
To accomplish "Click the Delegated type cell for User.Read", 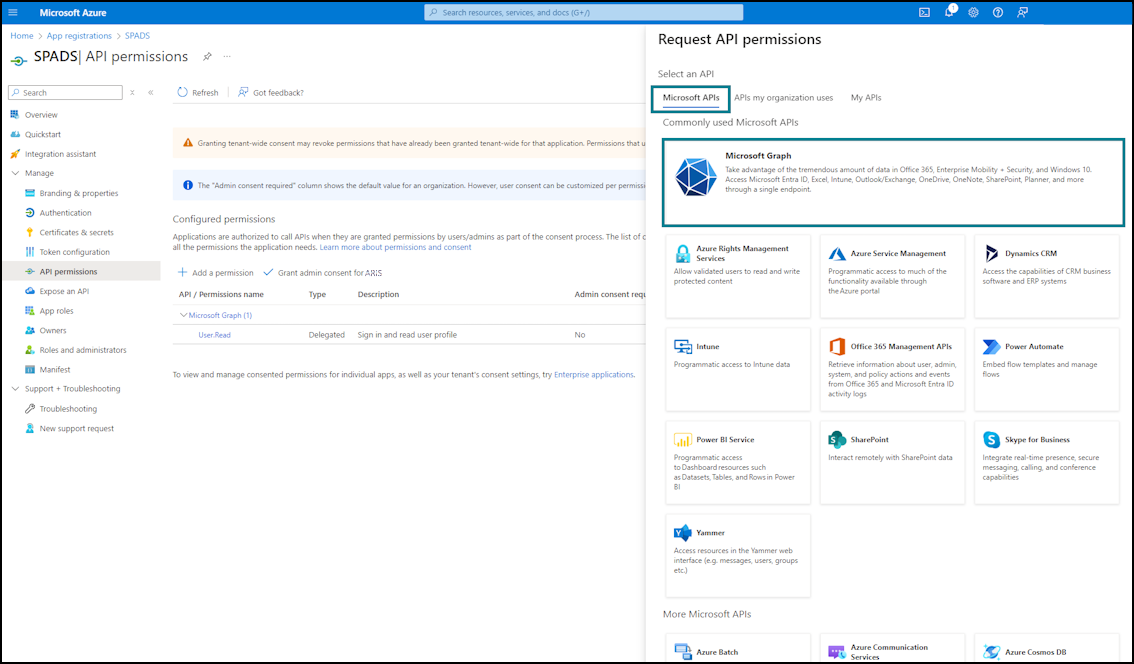I will click(x=326, y=335).
